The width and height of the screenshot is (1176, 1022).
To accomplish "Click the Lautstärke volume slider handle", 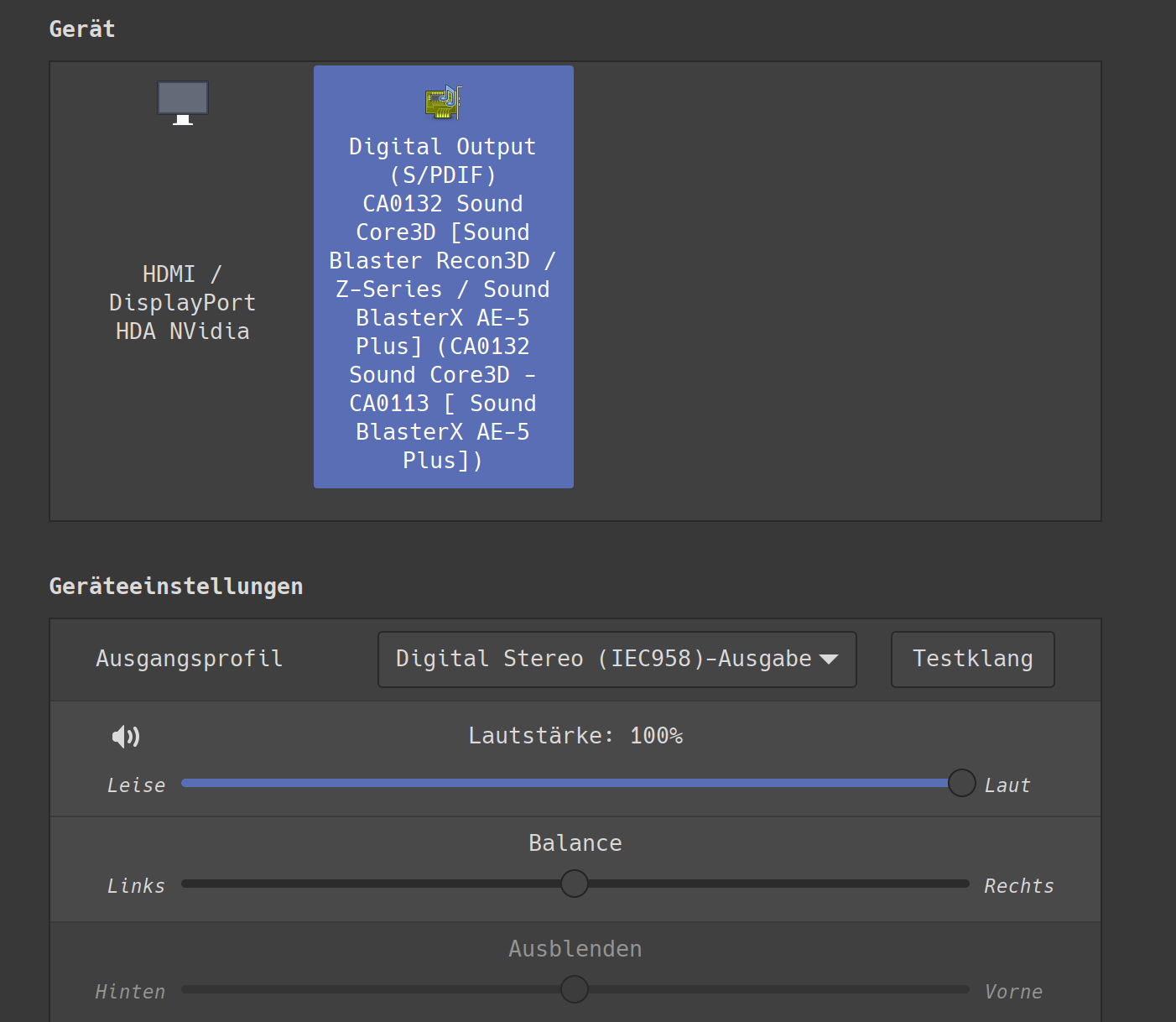I will point(962,783).
